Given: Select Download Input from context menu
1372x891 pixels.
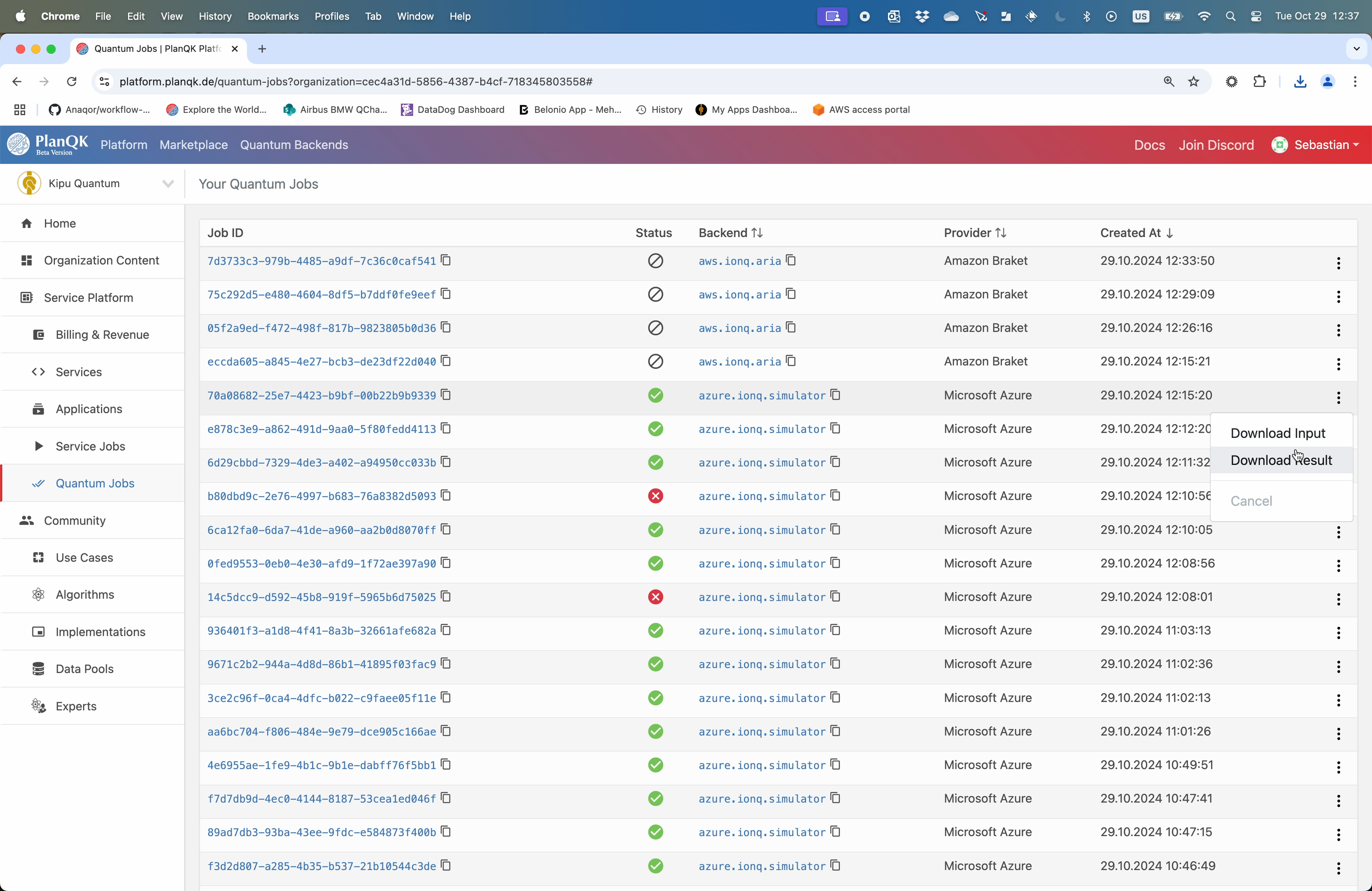Looking at the screenshot, I should pyautogui.click(x=1278, y=433).
